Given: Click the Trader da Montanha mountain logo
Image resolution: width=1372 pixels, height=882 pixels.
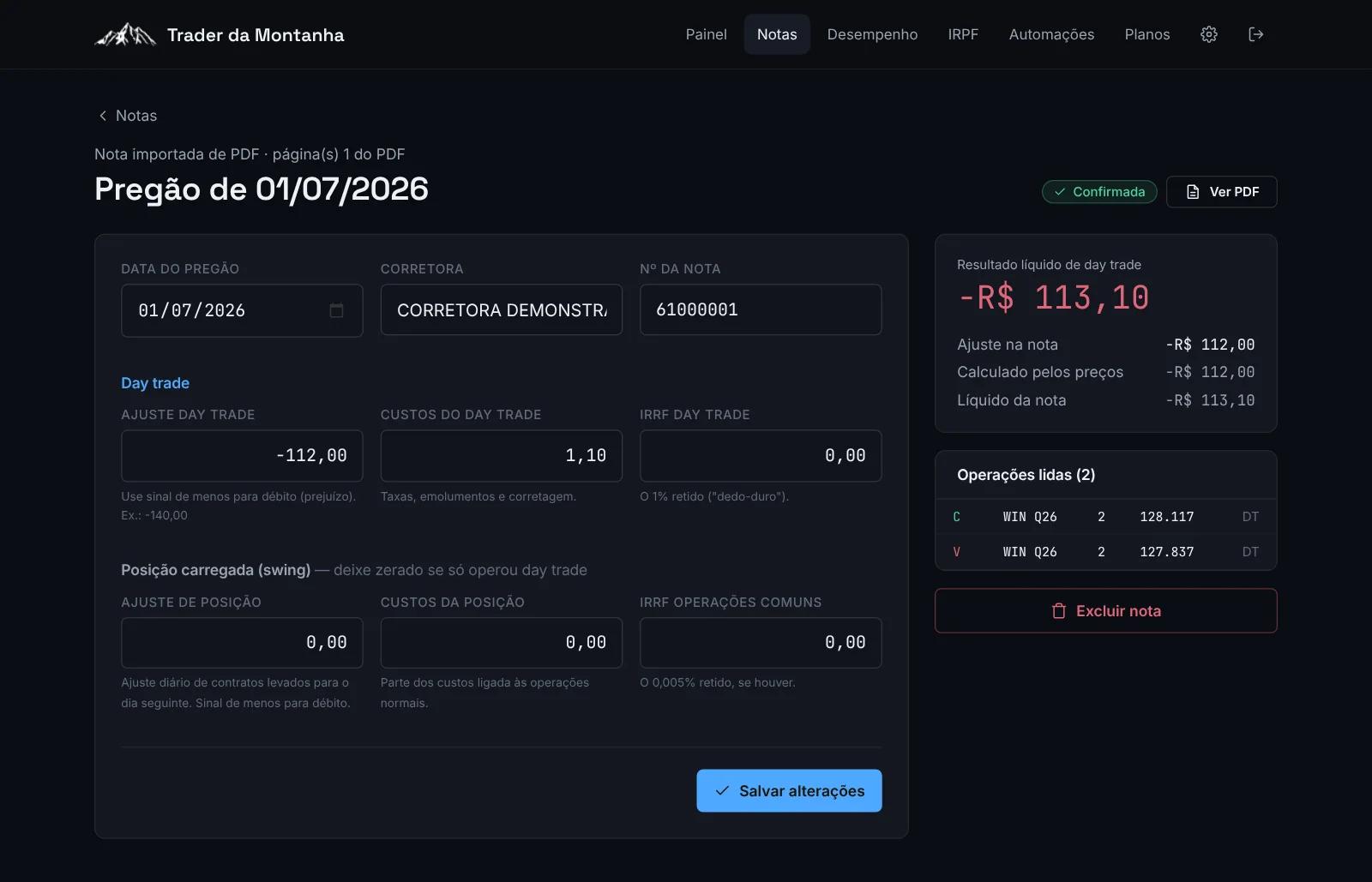Looking at the screenshot, I should pos(125,34).
